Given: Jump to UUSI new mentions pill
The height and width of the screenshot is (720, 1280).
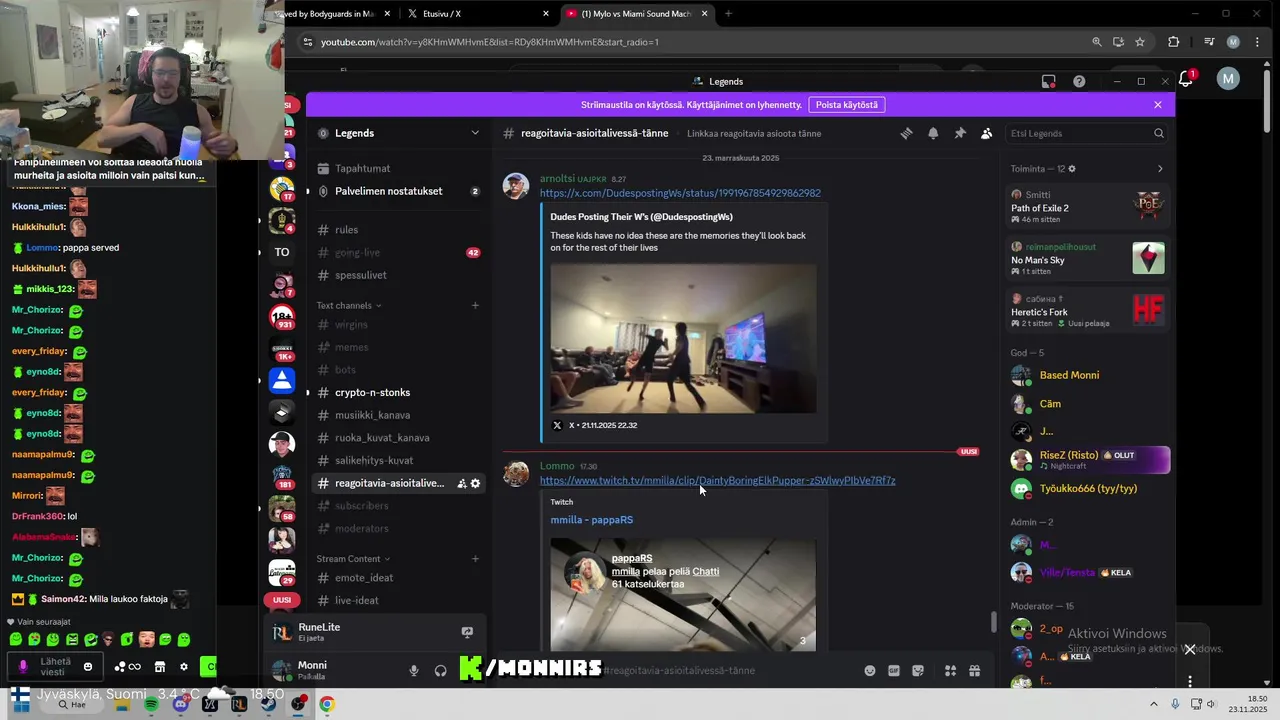Looking at the screenshot, I should 282,600.
